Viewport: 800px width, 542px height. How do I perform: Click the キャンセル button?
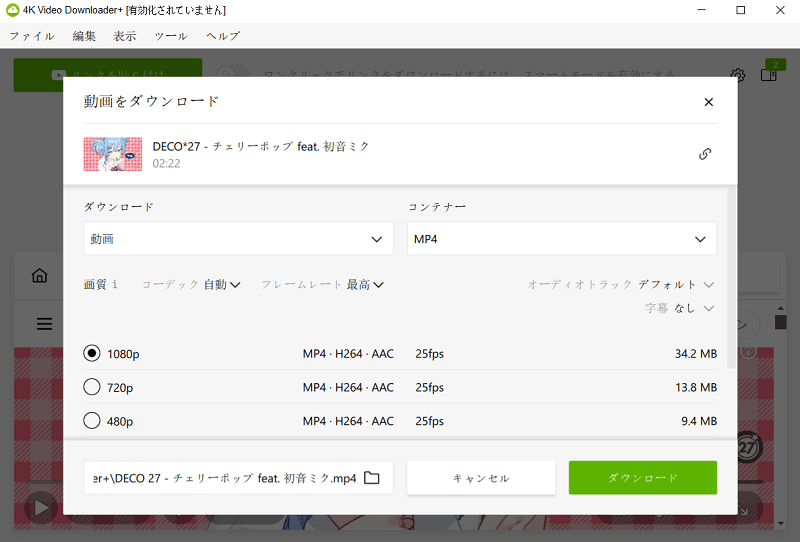click(x=481, y=478)
